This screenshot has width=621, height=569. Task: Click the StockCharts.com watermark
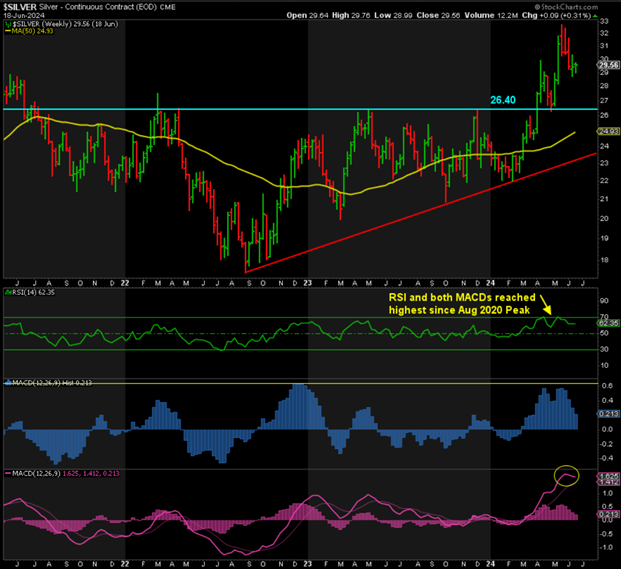pos(567,6)
